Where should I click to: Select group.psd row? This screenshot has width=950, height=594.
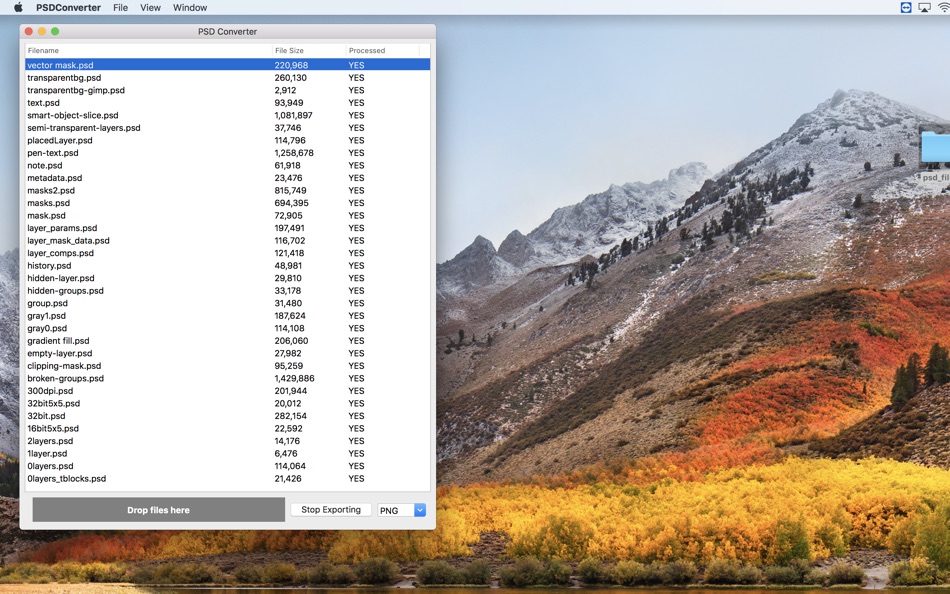[228, 303]
